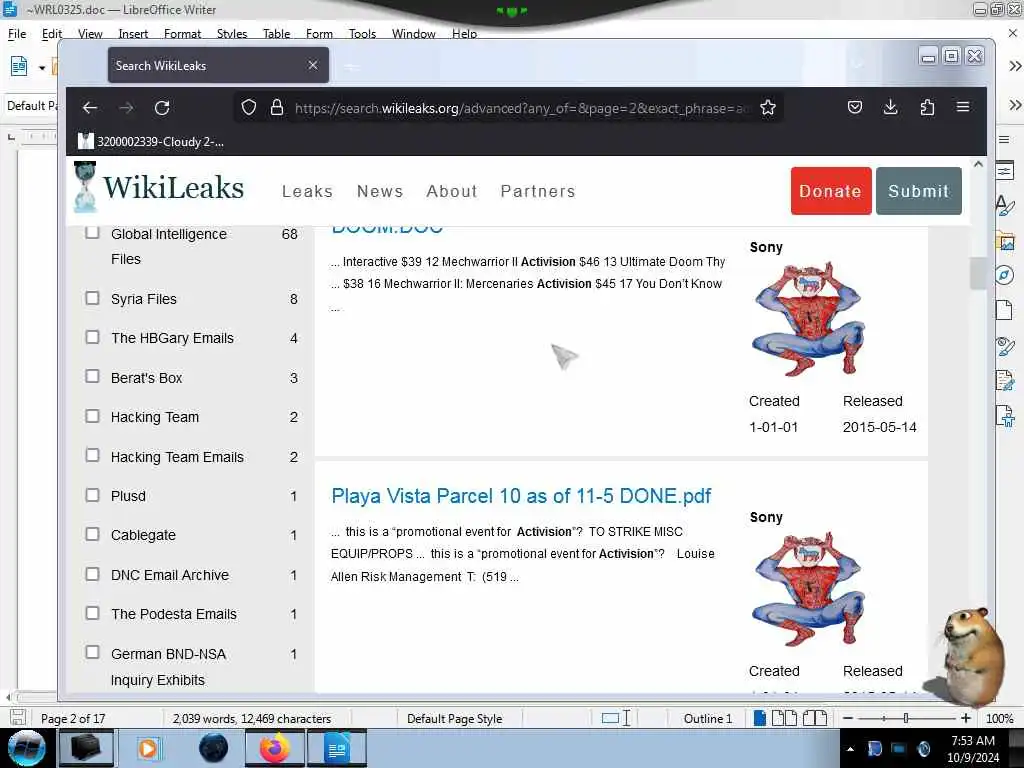Open LibreOffice sidebar Navigator deck
Screen dimensions: 1024x768
coord(1005,275)
